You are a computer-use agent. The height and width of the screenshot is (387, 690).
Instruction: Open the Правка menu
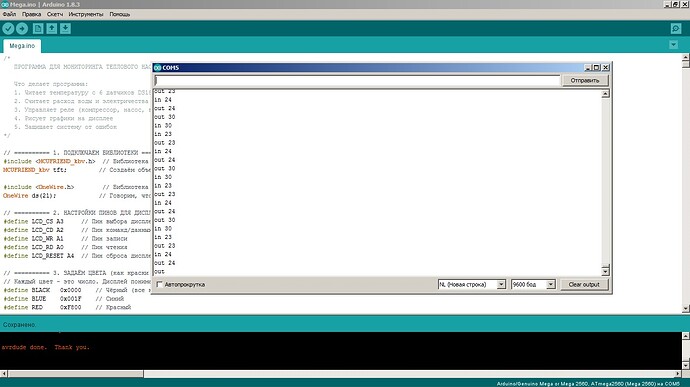tap(31, 14)
